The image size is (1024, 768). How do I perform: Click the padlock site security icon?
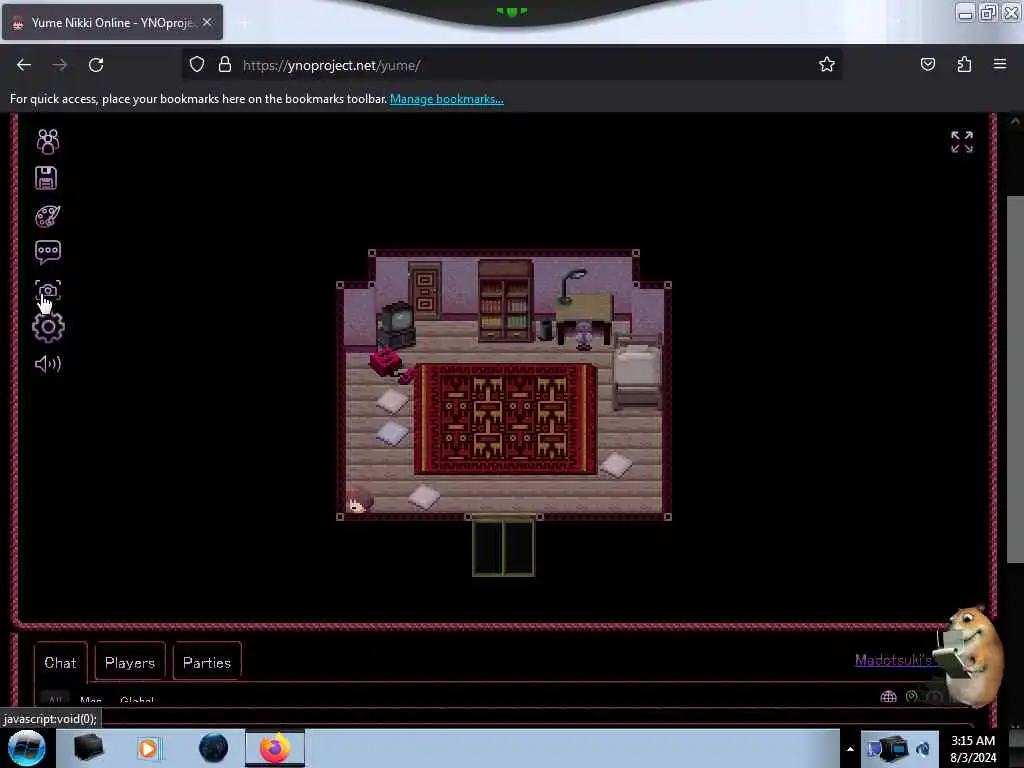(225, 65)
